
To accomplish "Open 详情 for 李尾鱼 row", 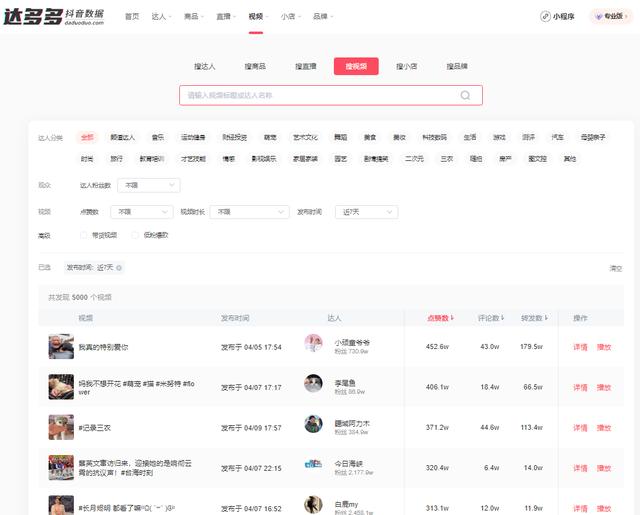I will click(x=580, y=387).
